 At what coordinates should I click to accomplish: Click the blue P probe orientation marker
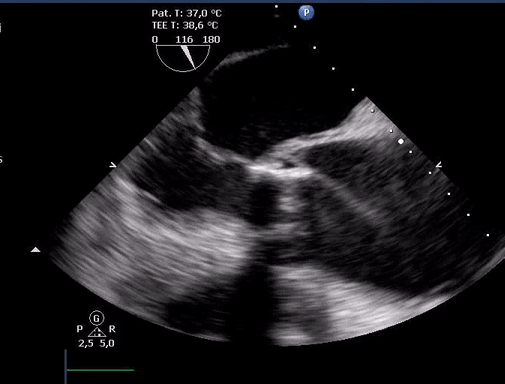(x=306, y=13)
